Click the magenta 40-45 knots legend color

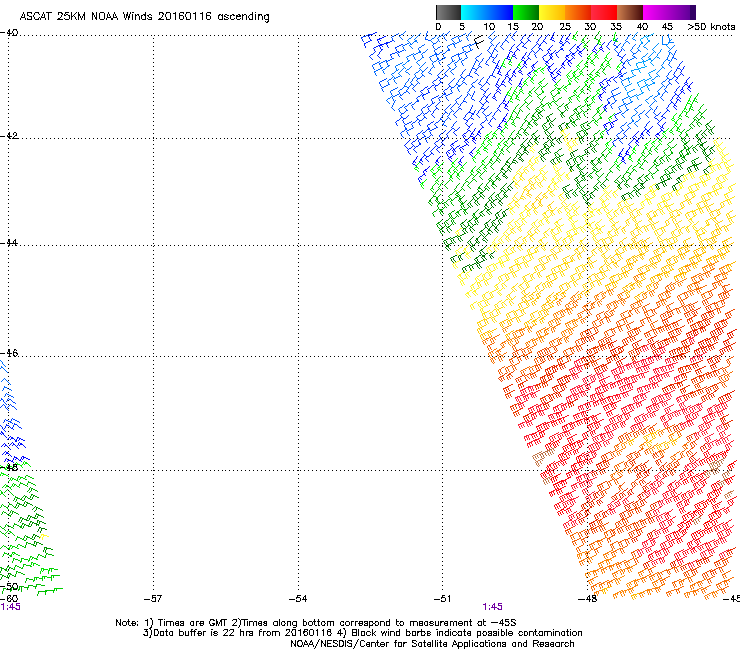pyautogui.click(x=656, y=12)
